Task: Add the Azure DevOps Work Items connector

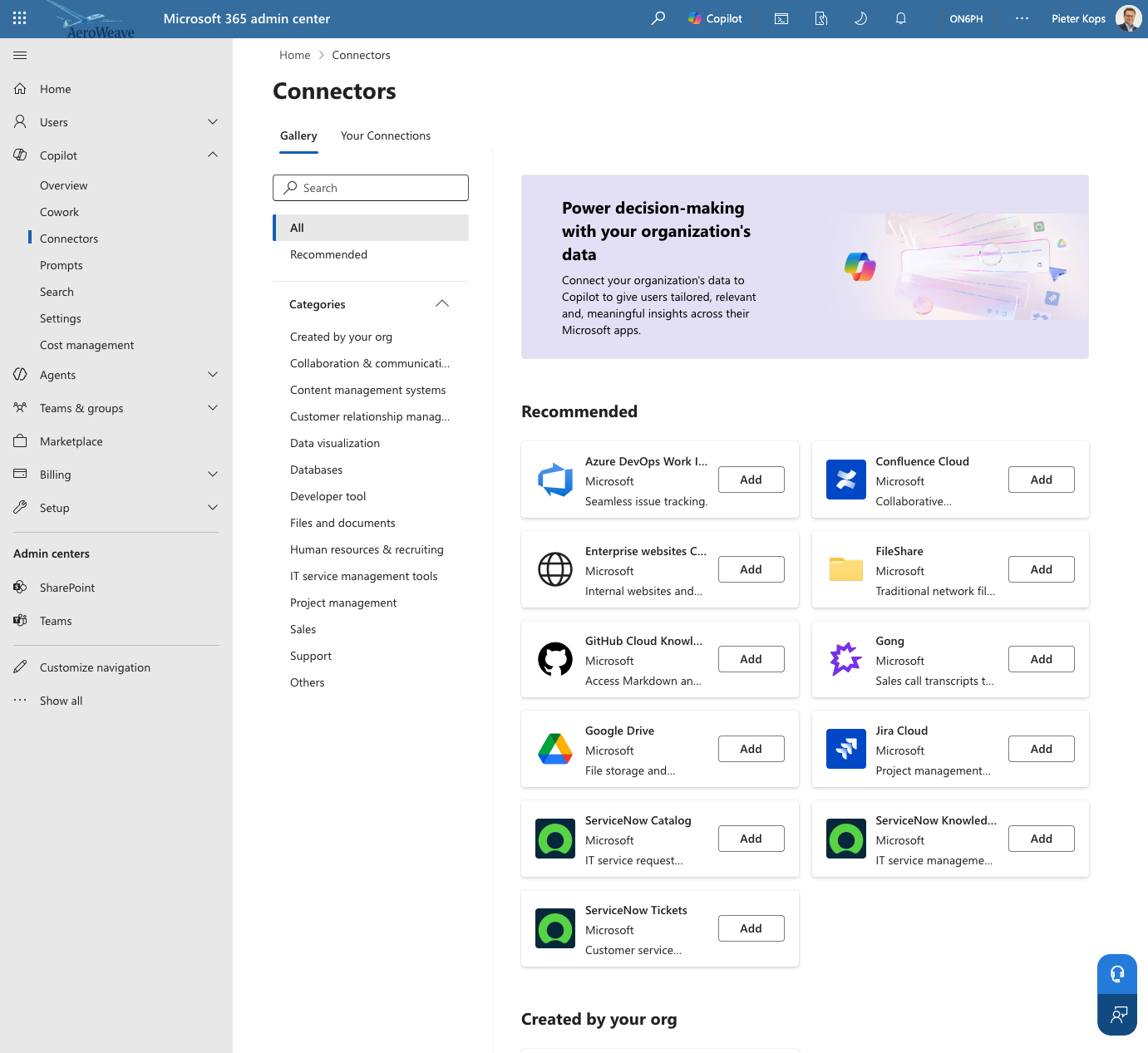Action: (751, 480)
